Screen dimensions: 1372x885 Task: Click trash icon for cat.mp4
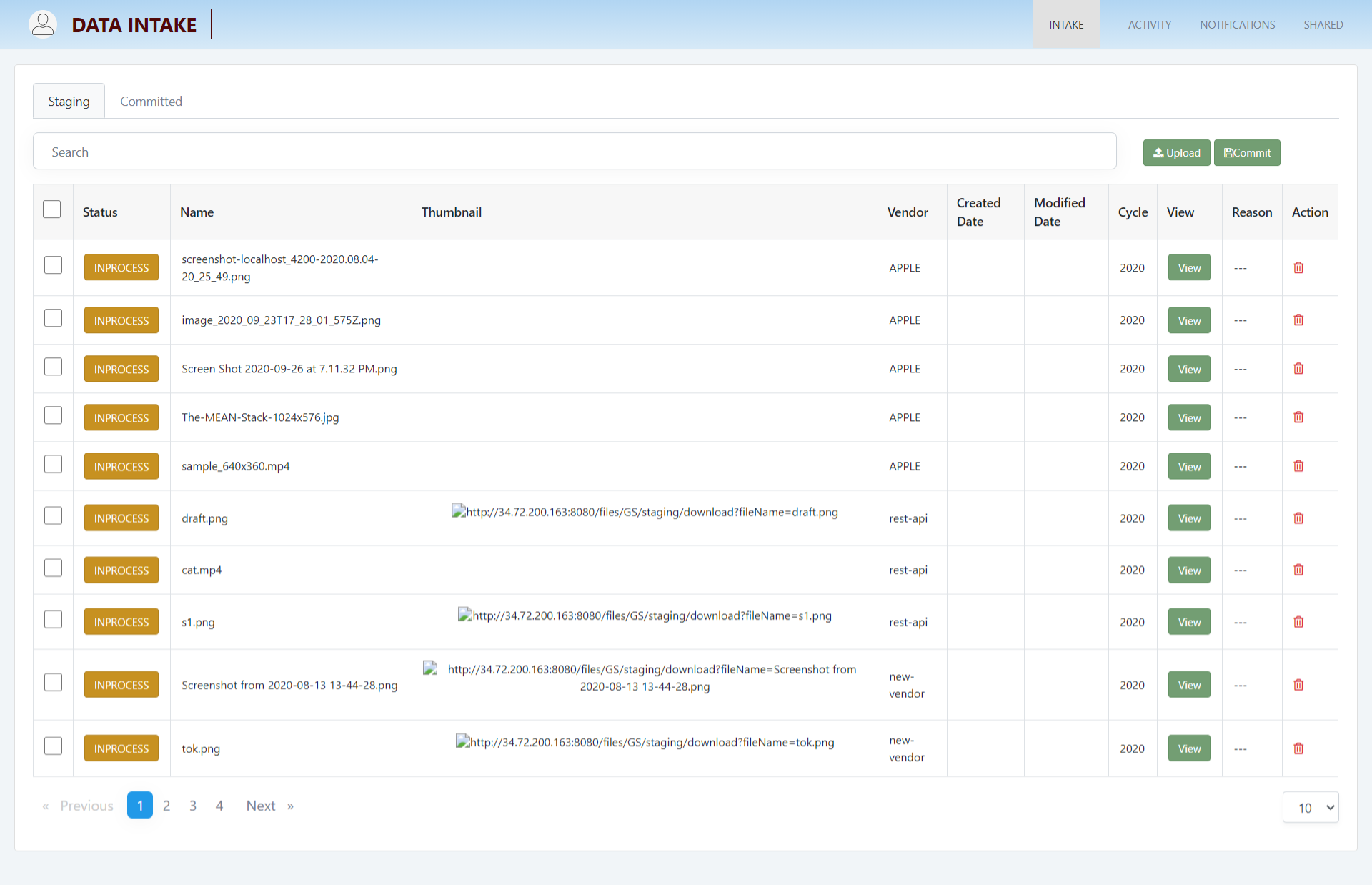(1298, 570)
